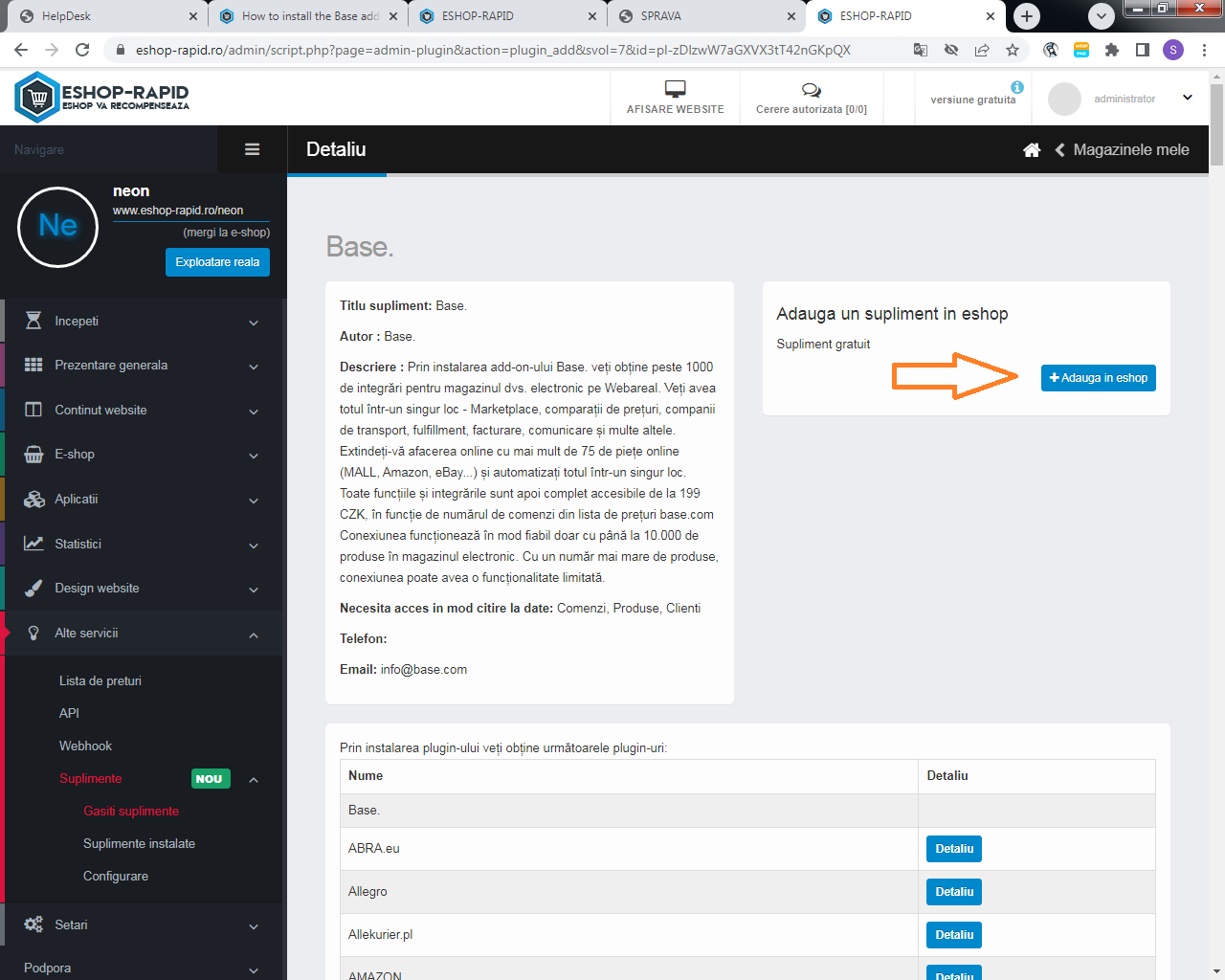Click the page vertical scrollbar

click(x=1216, y=126)
